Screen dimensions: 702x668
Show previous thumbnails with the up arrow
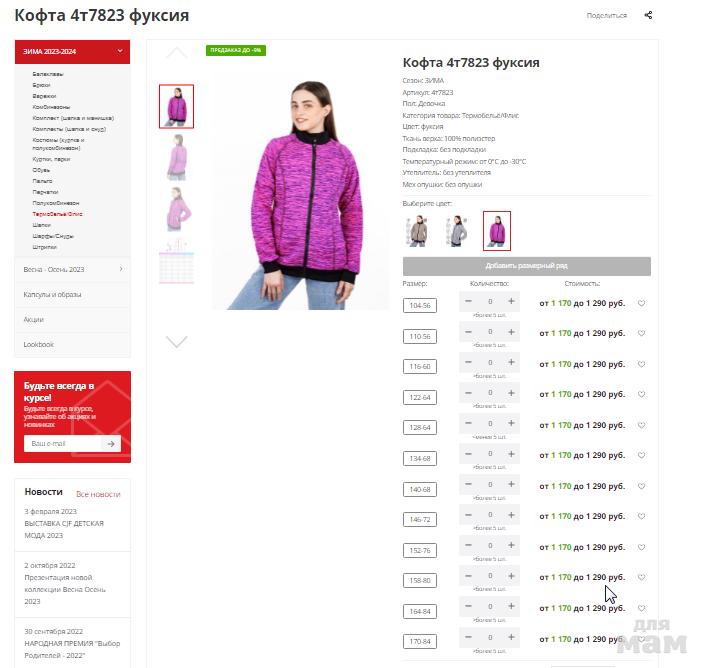click(176, 53)
